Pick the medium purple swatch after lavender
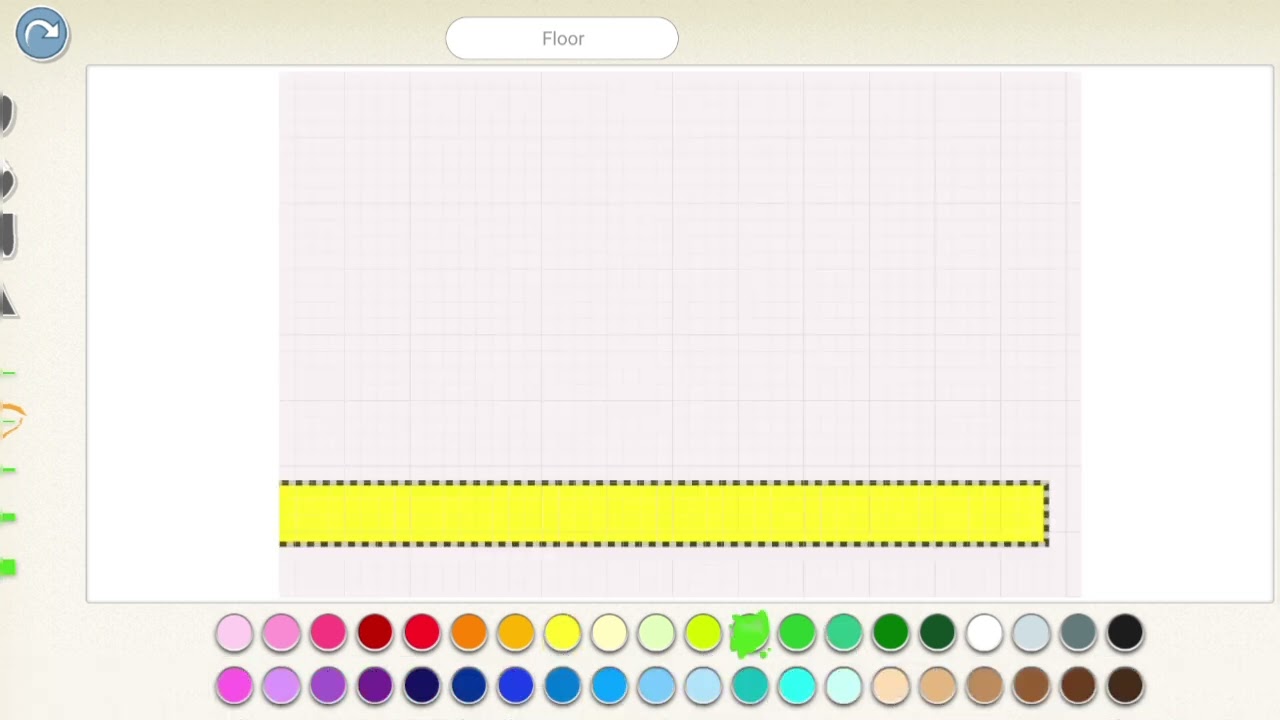The width and height of the screenshot is (1280, 720). pos(328,686)
